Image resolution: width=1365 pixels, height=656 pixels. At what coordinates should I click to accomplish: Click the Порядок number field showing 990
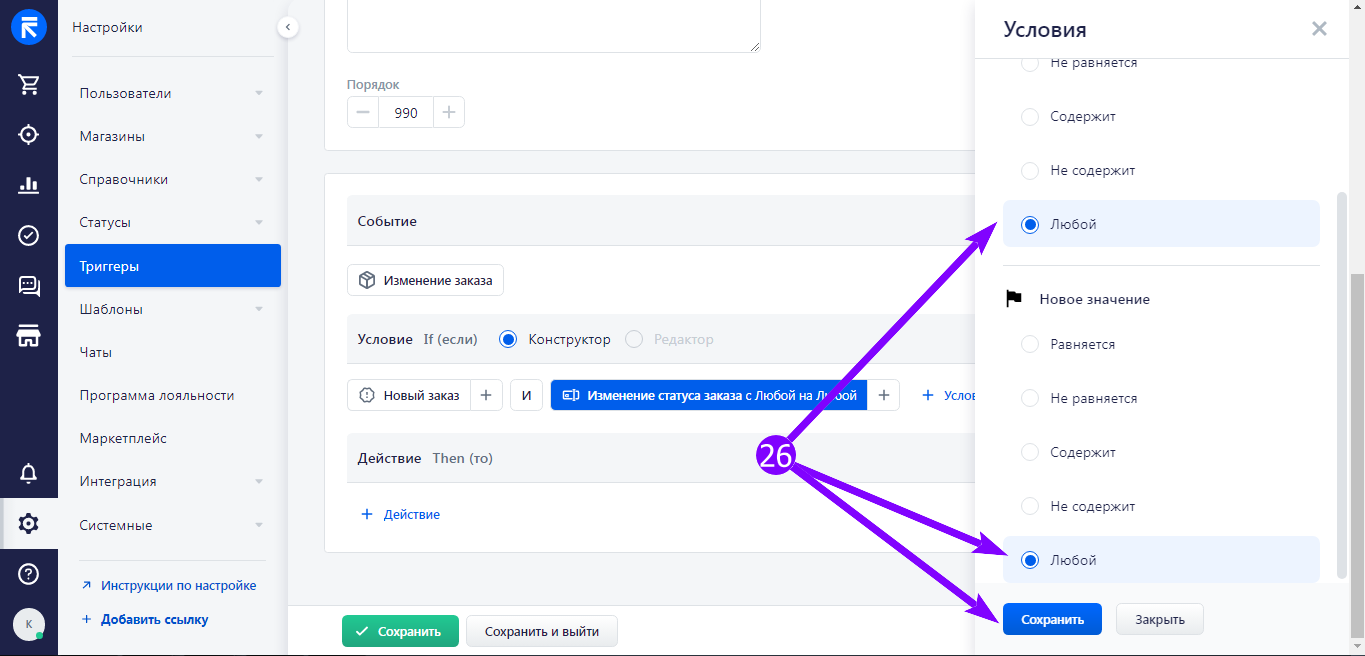click(x=406, y=113)
